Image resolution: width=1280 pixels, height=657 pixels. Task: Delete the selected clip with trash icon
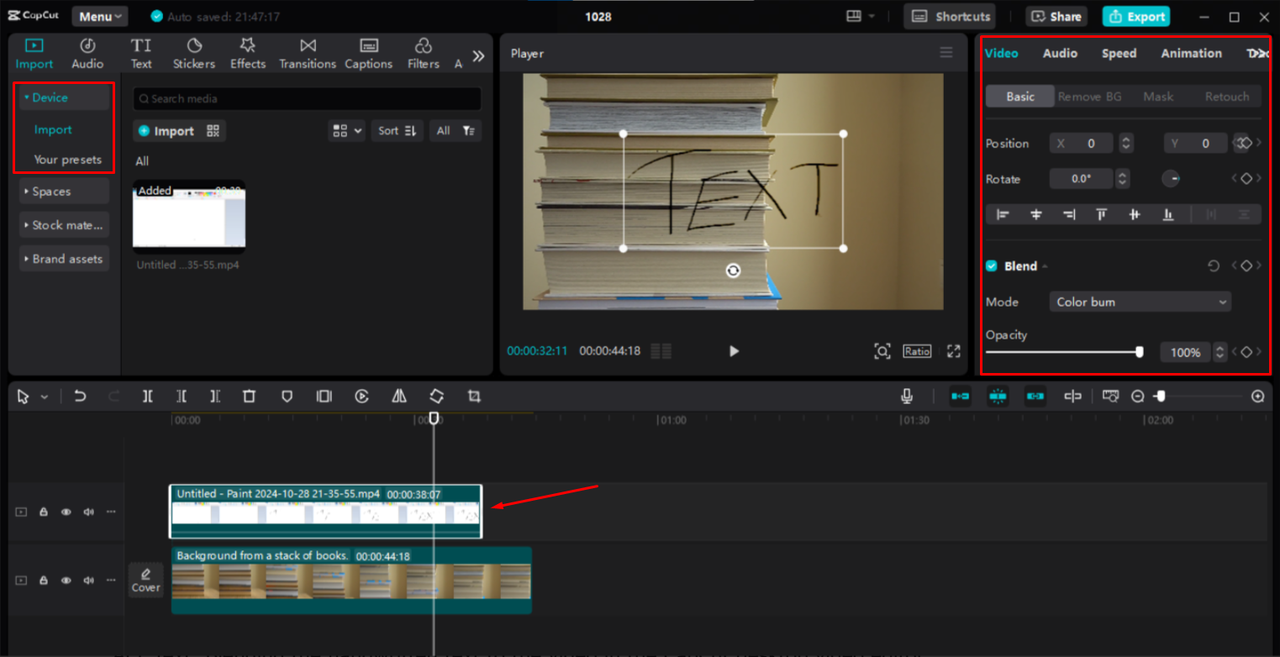point(249,396)
